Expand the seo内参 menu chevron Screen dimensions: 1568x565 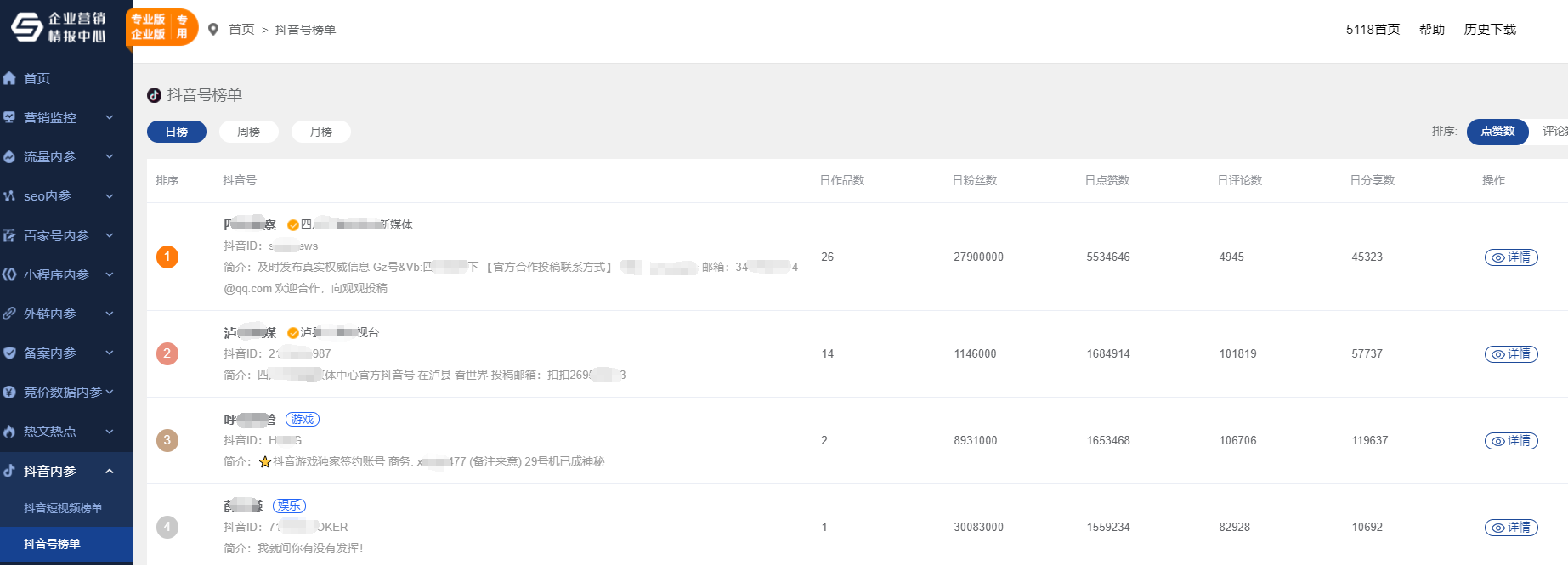(x=109, y=196)
